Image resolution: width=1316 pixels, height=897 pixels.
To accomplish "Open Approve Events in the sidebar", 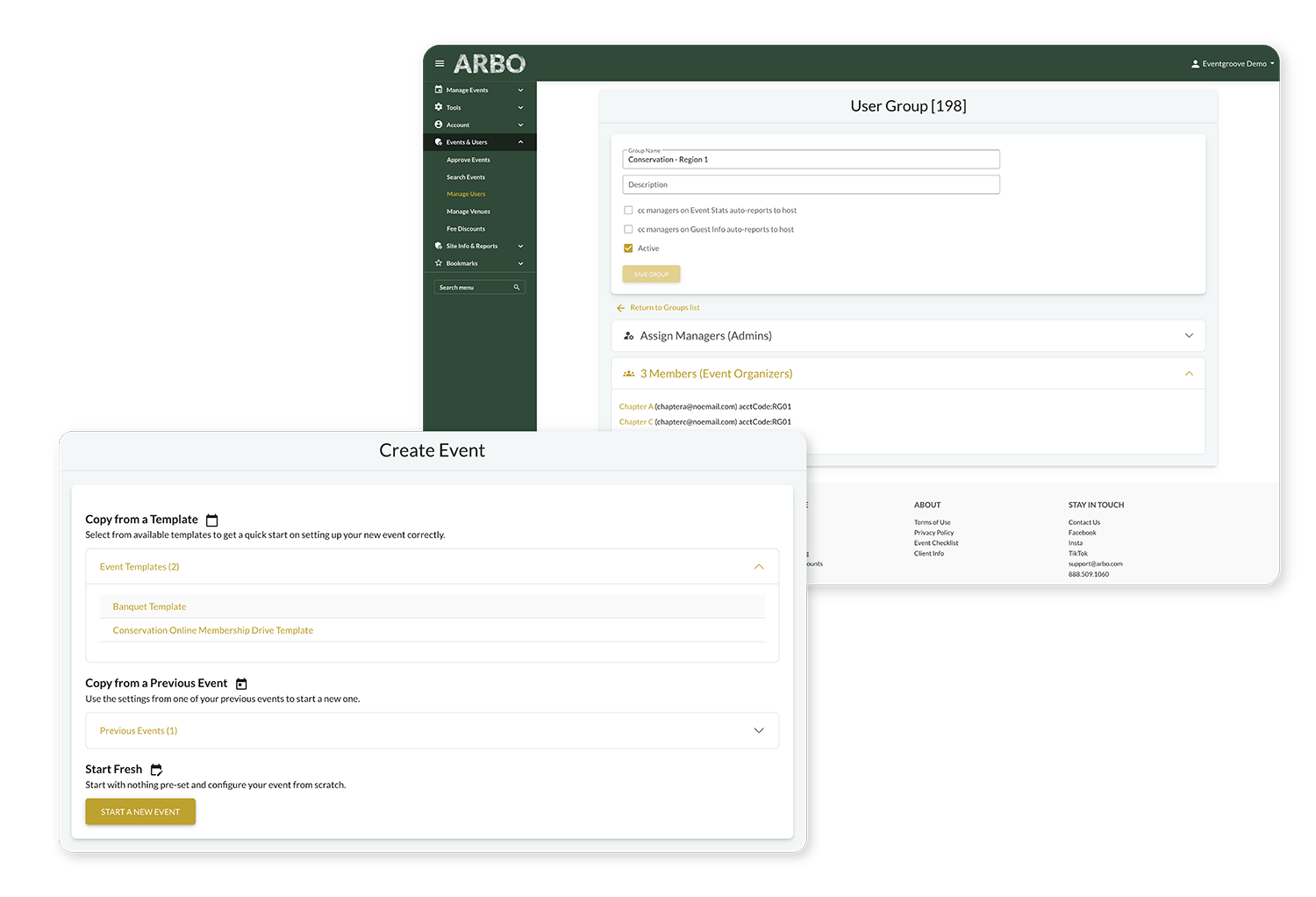I will click(468, 160).
